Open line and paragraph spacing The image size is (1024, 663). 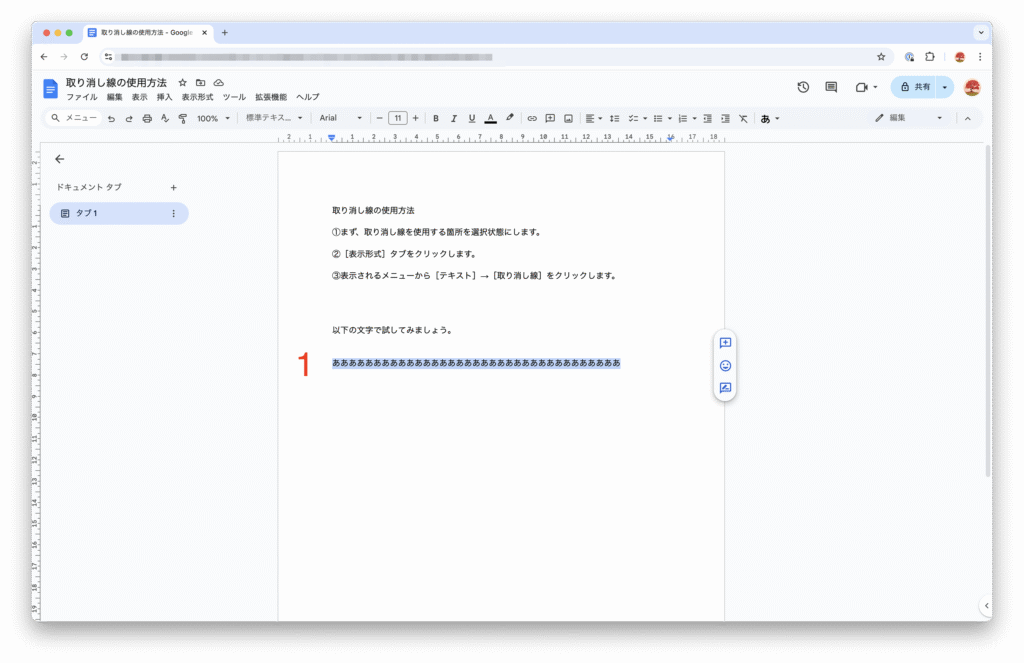pyautogui.click(x=615, y=118)
